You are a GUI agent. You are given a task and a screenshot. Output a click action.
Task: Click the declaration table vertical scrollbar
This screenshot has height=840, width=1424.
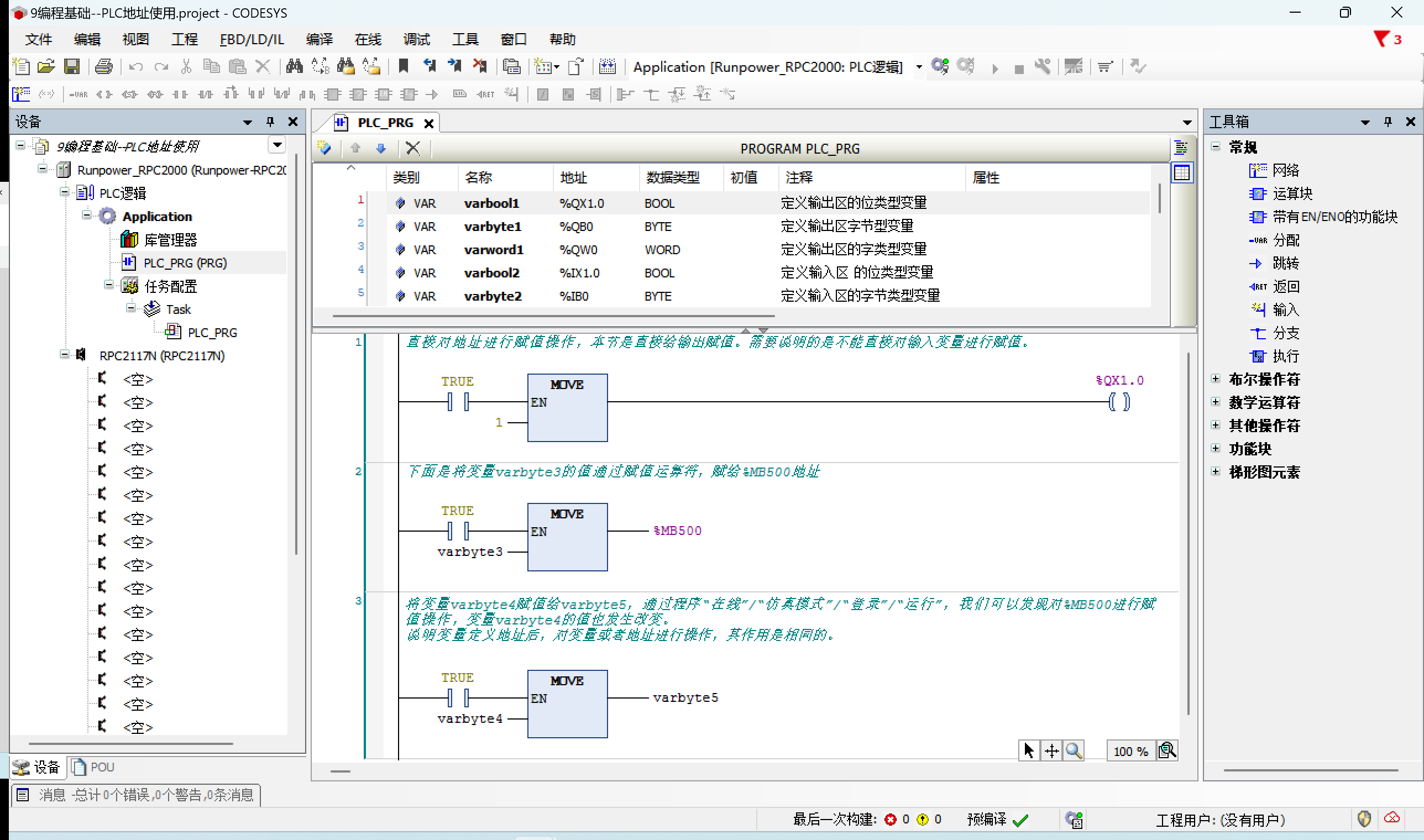point(1159,198)
